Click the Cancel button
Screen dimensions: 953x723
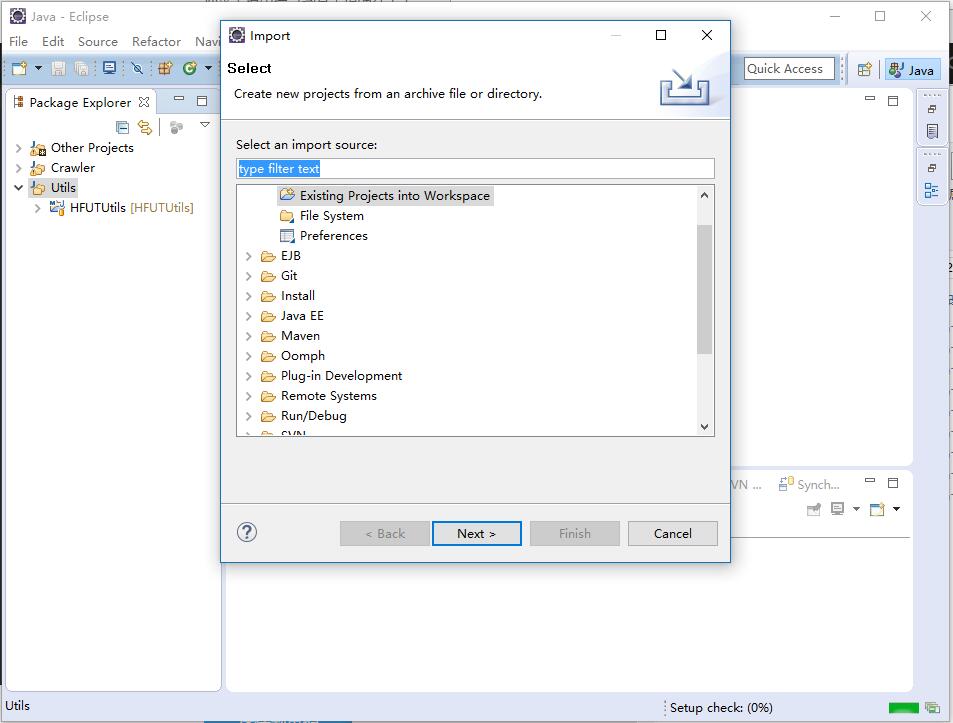(672, 533)
